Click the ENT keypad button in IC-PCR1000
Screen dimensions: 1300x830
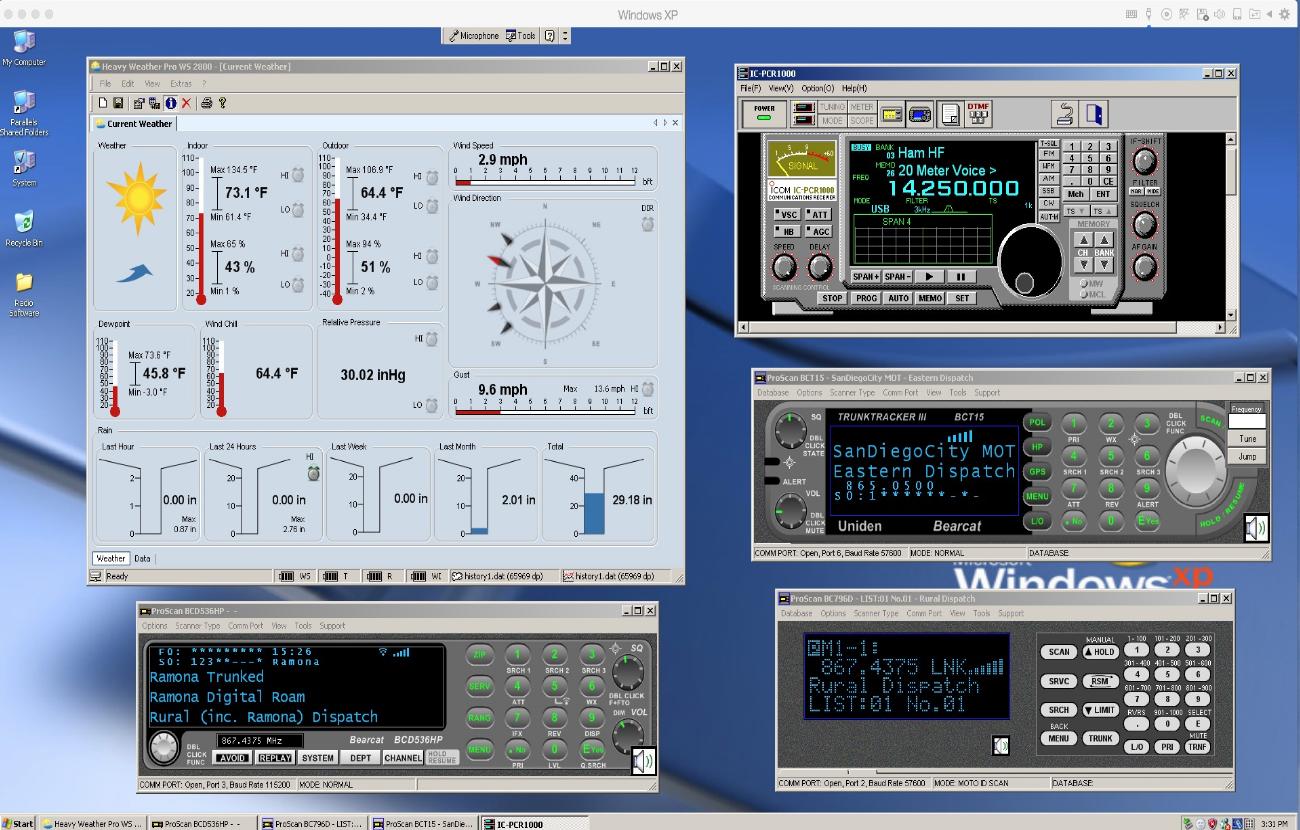(x=1103, y=194)
